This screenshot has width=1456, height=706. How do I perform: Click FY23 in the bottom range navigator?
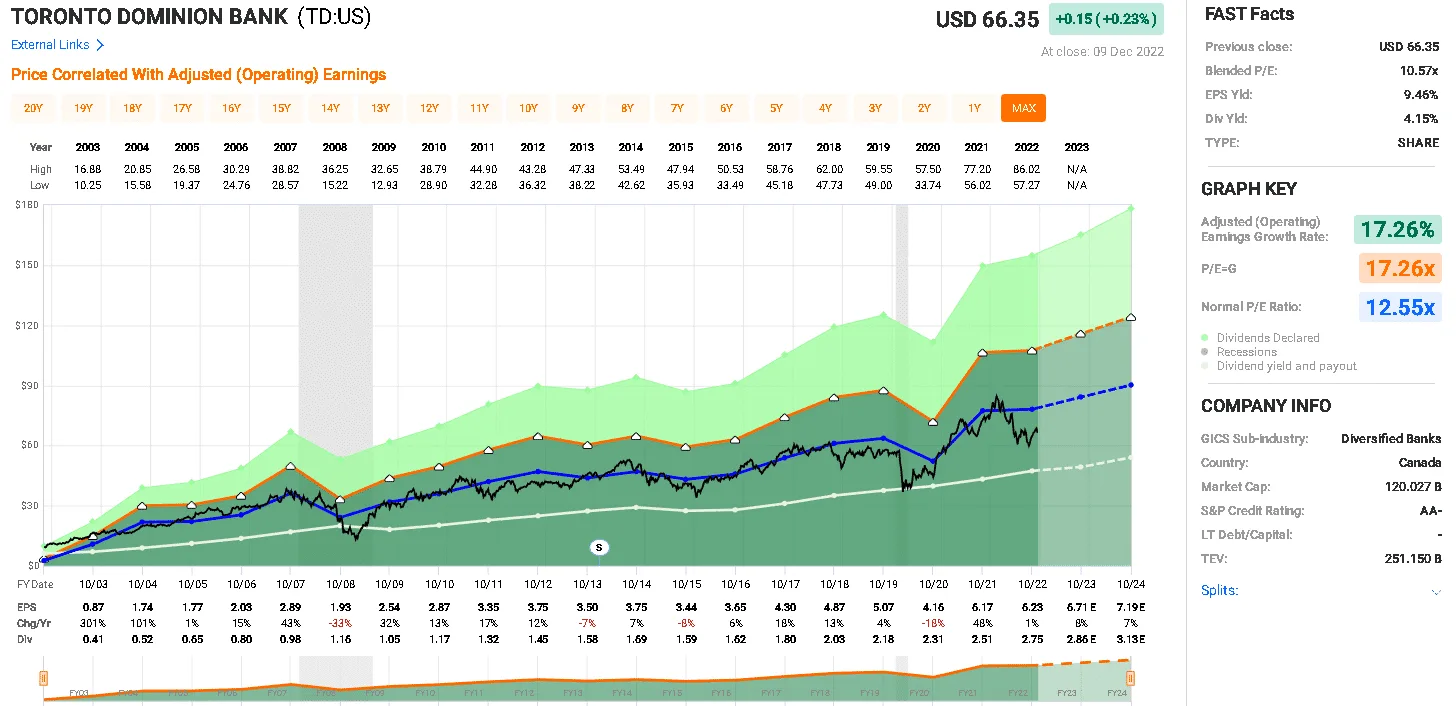(1068, 692)
